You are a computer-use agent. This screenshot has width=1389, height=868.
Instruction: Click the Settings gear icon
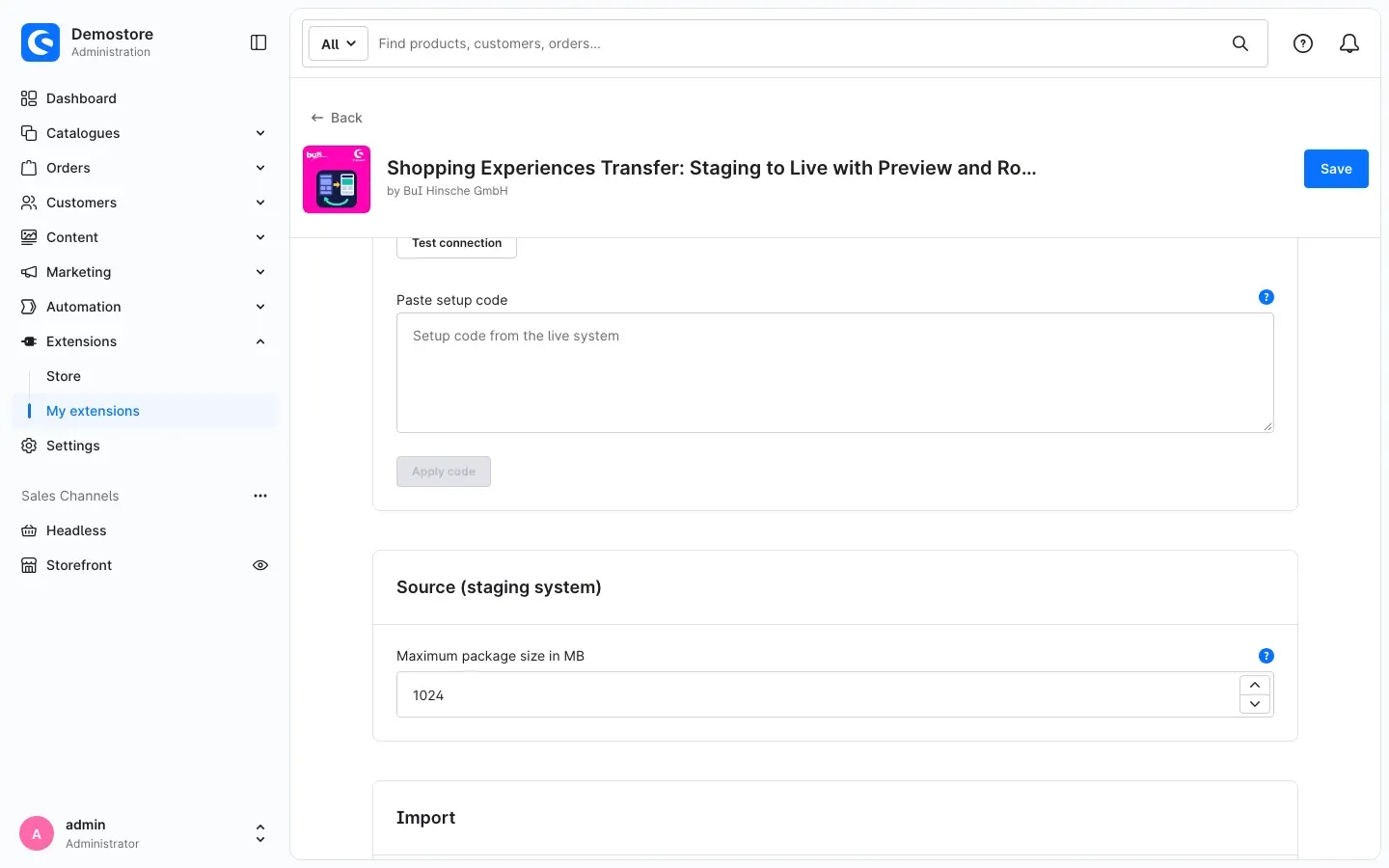(29, 446)
